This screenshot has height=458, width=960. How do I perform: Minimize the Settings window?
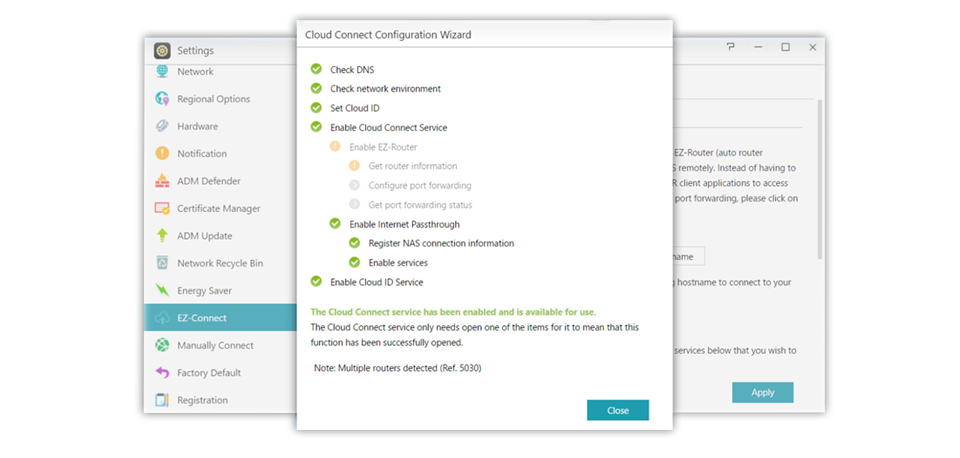coord(758,47)
